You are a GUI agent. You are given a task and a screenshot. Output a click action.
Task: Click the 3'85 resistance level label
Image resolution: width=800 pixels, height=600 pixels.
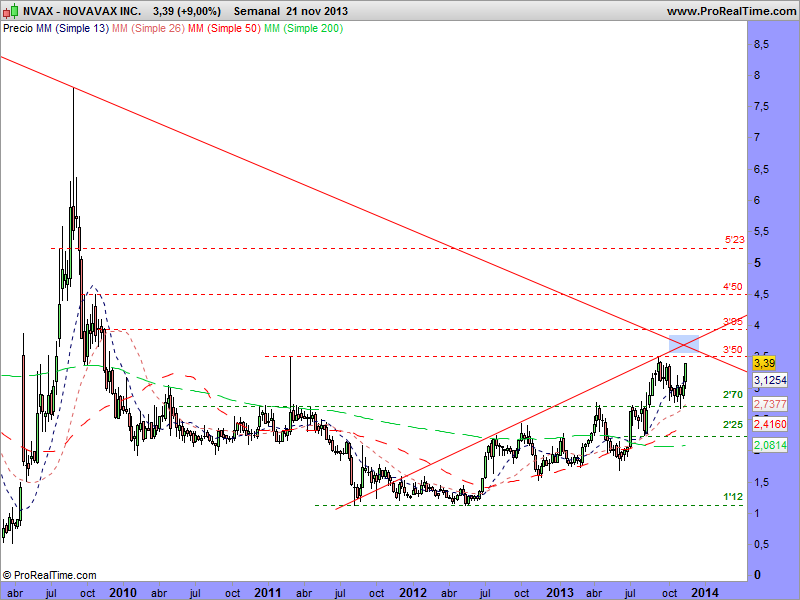733,321
